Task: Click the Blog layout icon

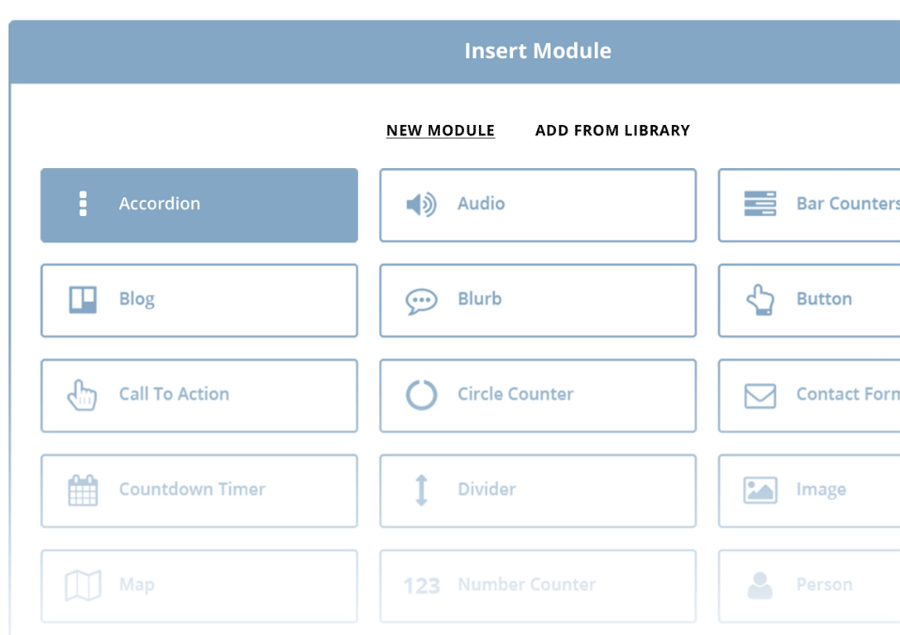Action: point(83,299)
